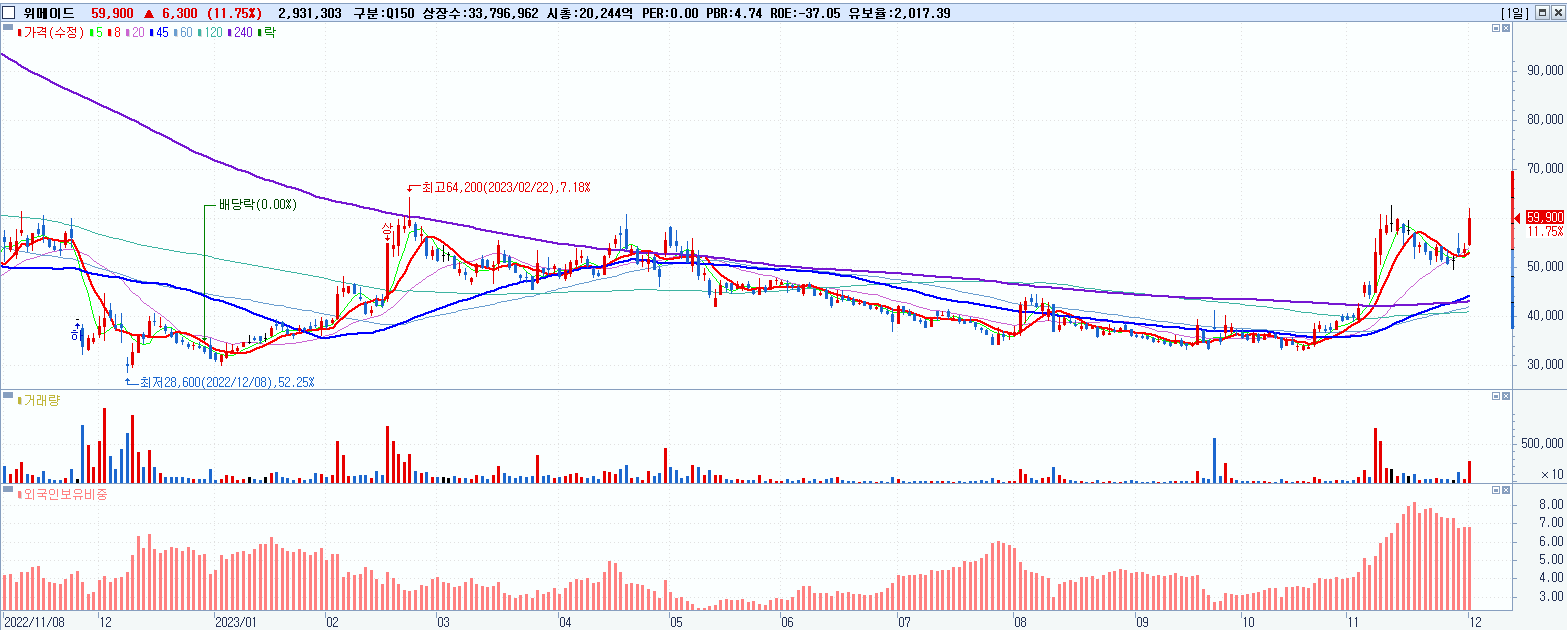Click the 30,000 price axis label
Screen dimensions: 1567x630
click(x=1544, y=365)
